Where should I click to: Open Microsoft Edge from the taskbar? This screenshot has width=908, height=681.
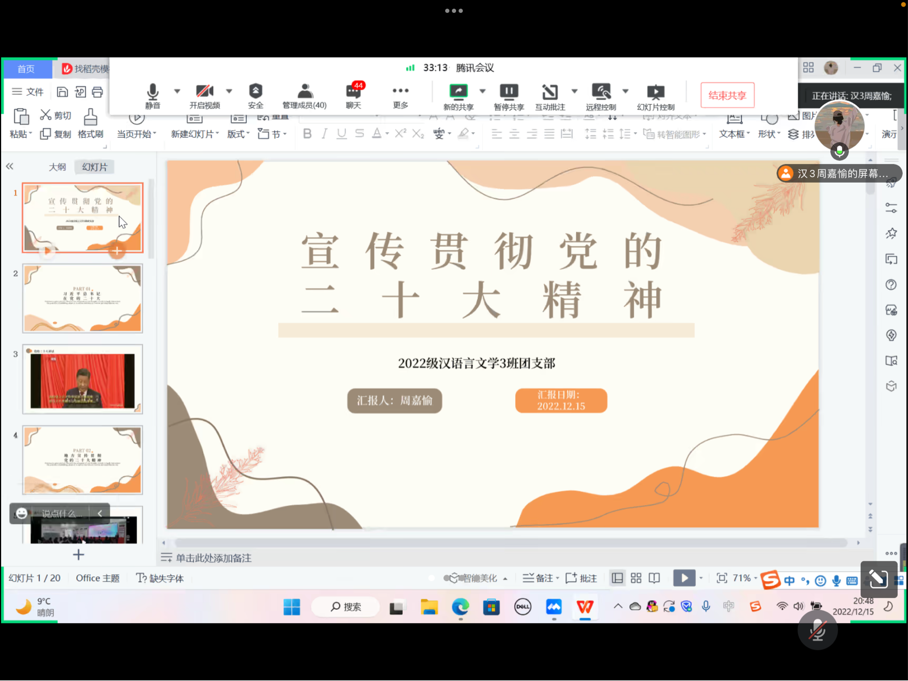point(460,607)
